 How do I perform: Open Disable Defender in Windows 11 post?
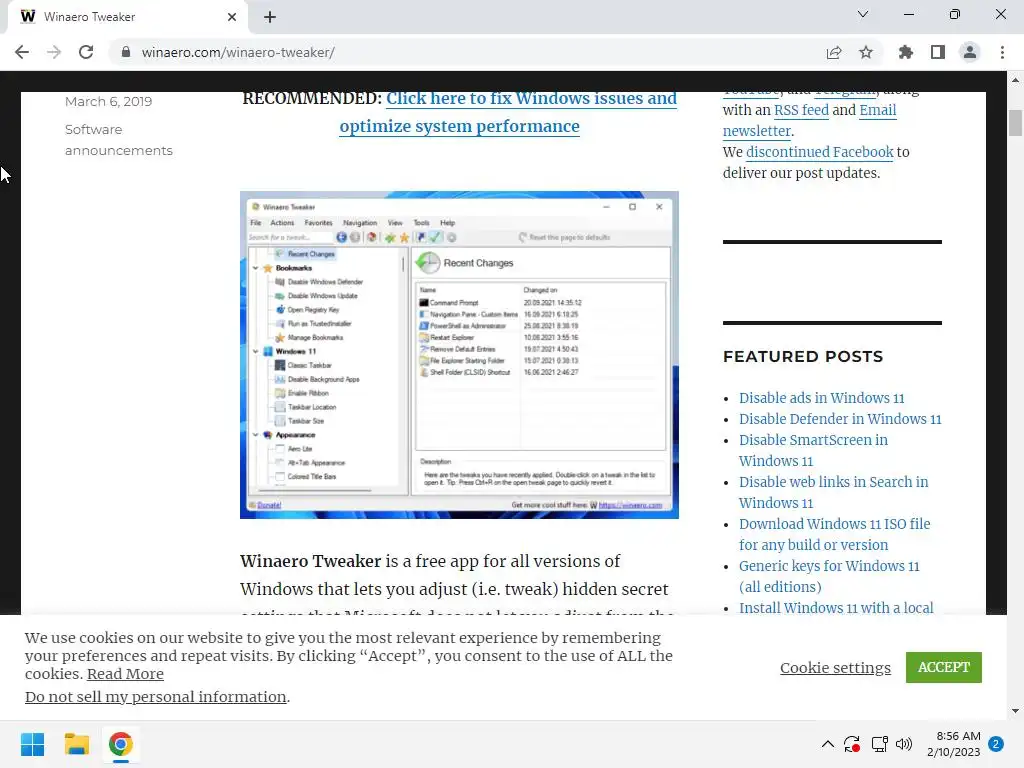[x=840, y=419]
